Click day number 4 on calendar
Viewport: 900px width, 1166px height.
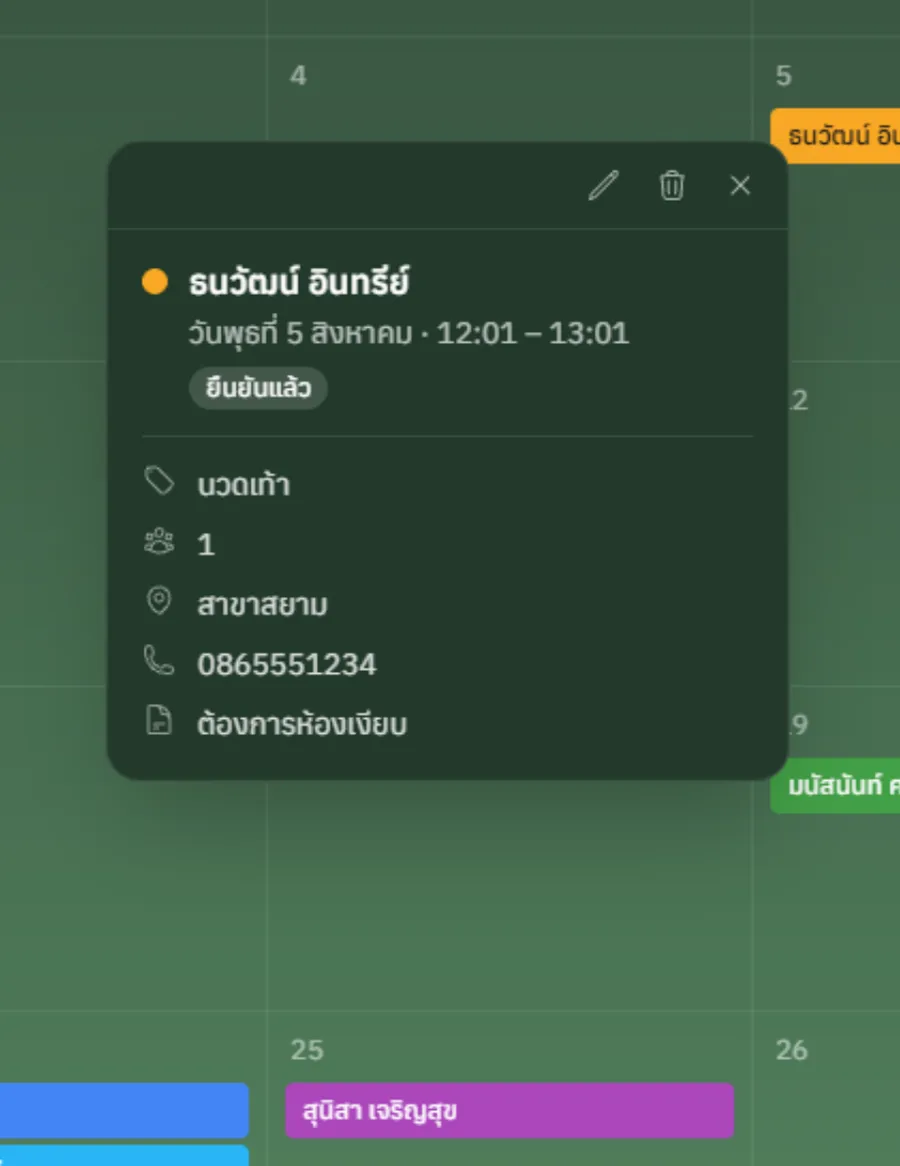coord(298,76)
